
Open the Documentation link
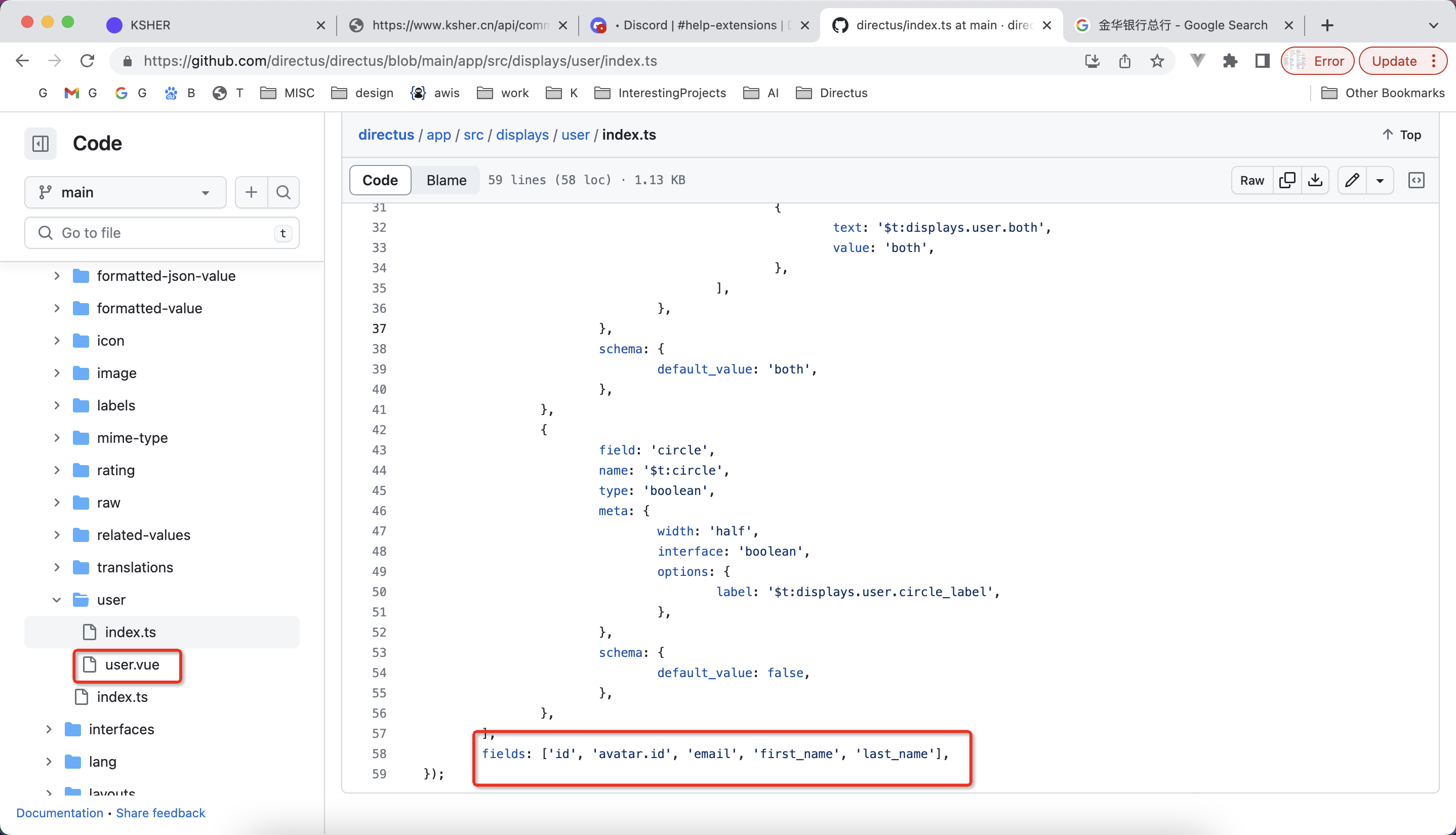pyautogui.click(x=59, y=813)
